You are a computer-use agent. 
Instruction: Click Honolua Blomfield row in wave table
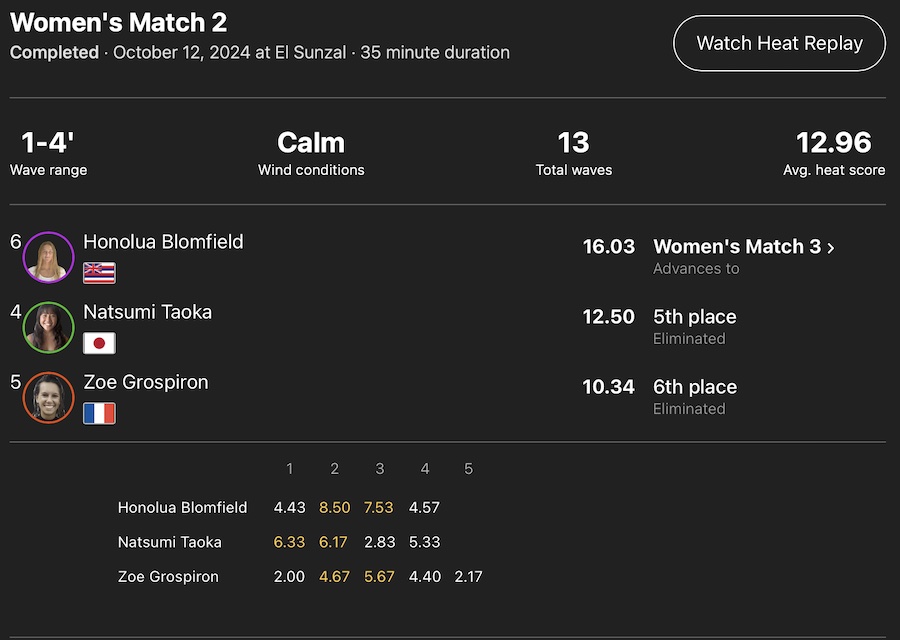pos(182,507)
